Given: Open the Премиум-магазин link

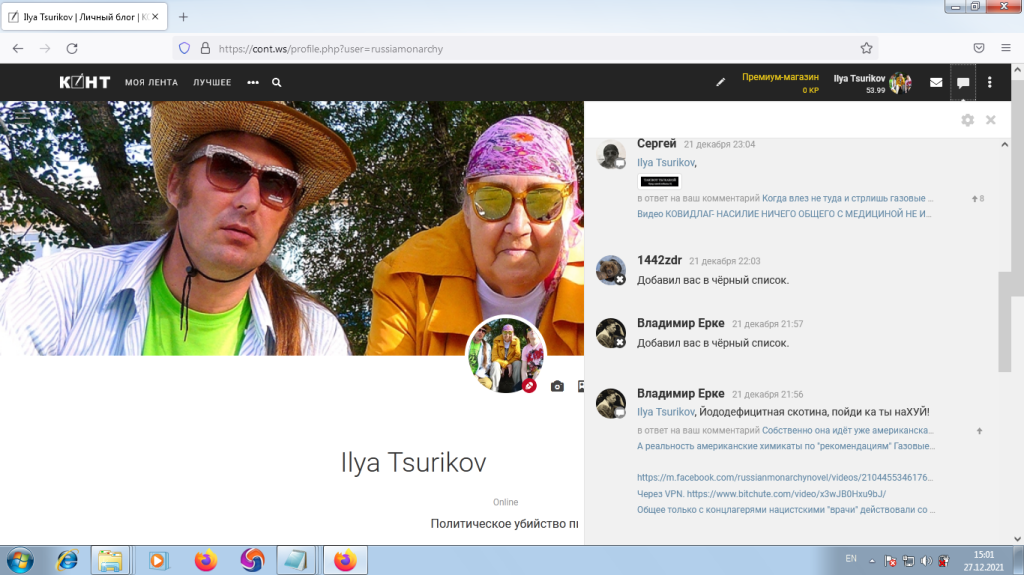Looking at the screenshot, I should pyautogui.click(x=780, y=77).
